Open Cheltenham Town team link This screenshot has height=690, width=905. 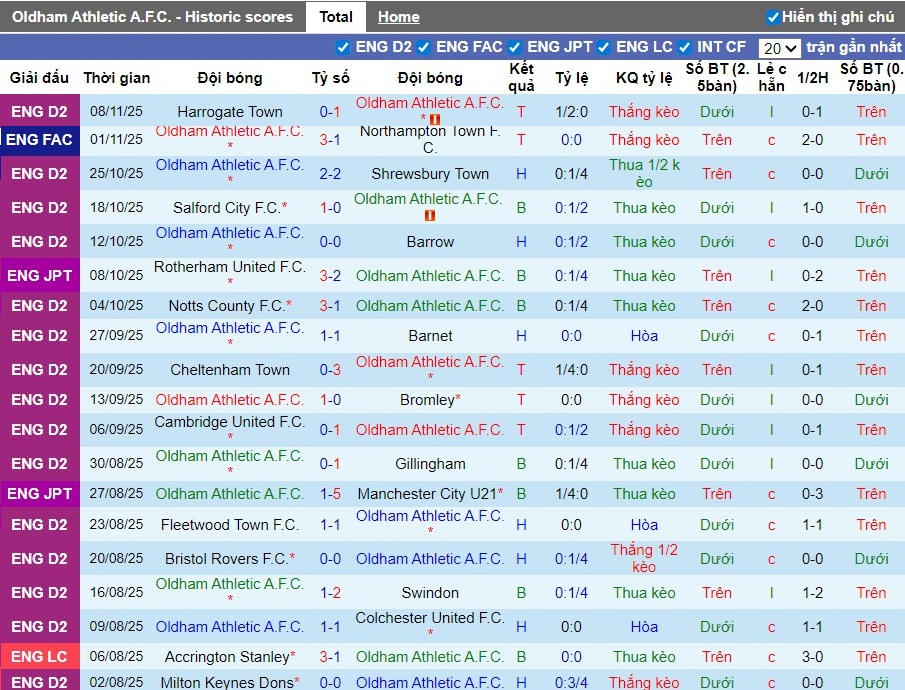230,370
